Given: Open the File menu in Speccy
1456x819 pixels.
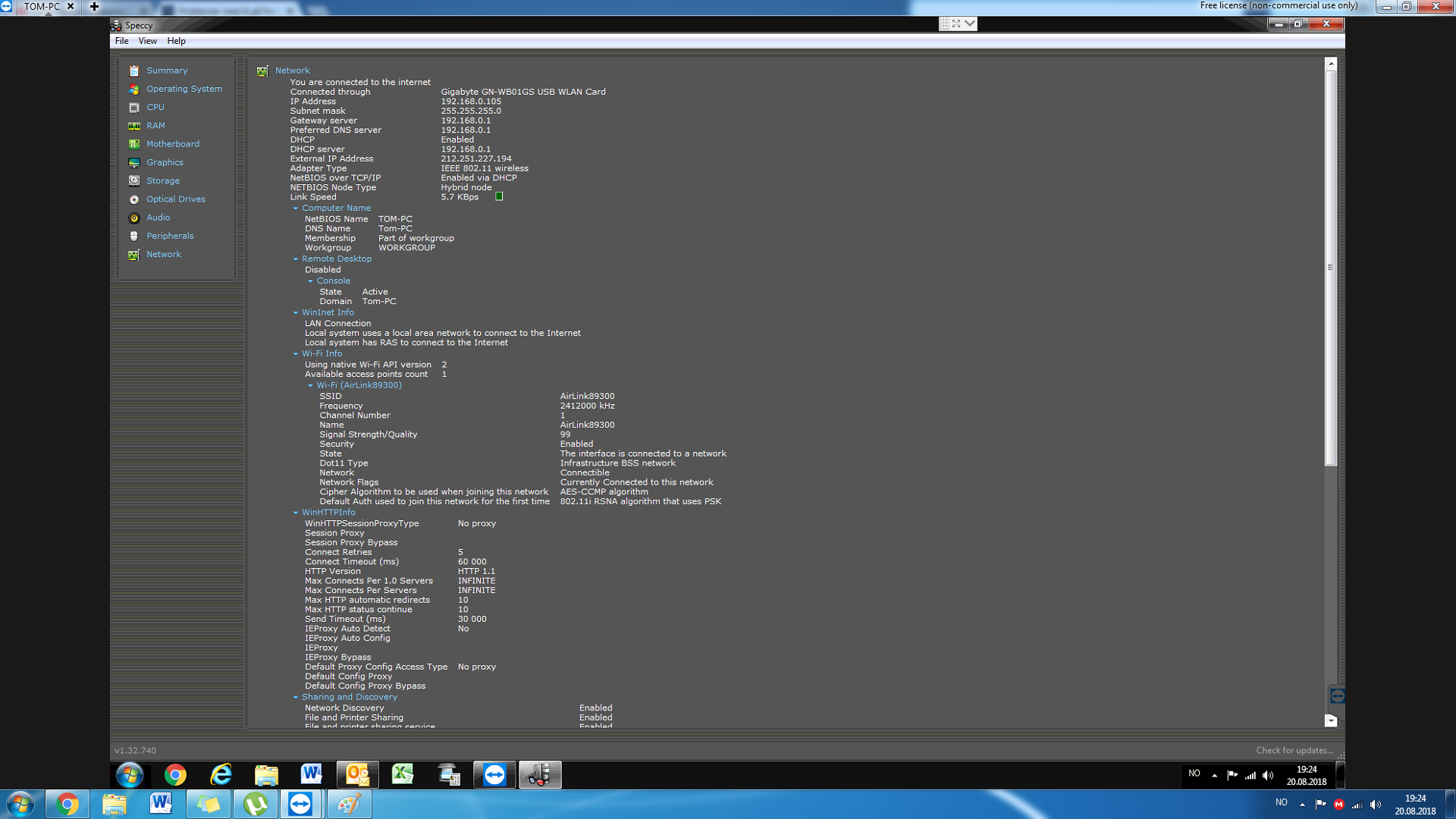Looking at the screenshot, I should (121, 41).
